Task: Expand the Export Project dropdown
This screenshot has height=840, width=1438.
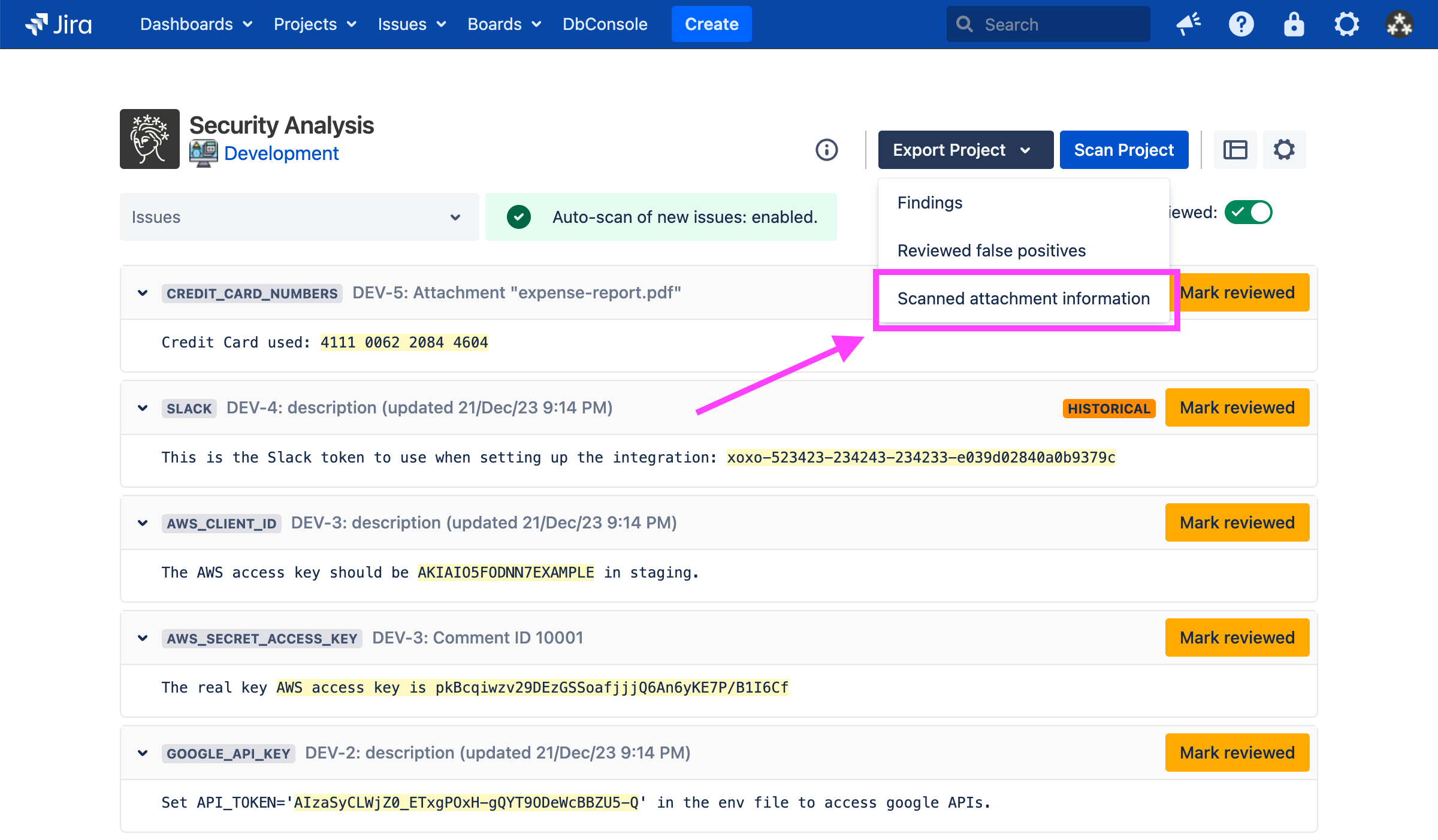Action: pos(965,150)
